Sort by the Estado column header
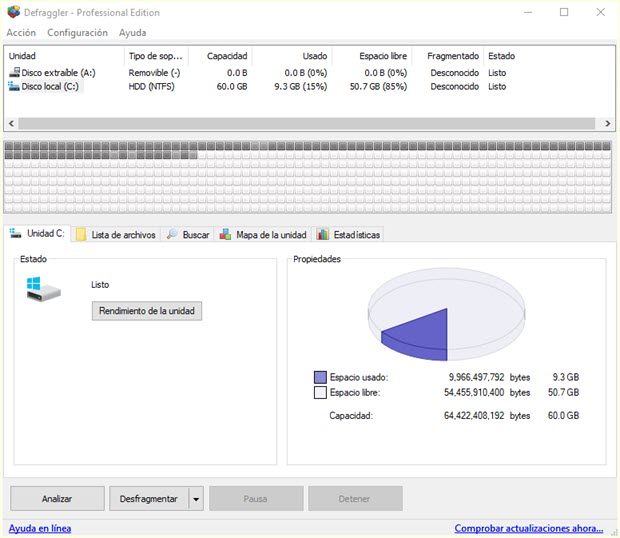Image resolution: width=620 pixels, height=538 pixels. [501, 56]
